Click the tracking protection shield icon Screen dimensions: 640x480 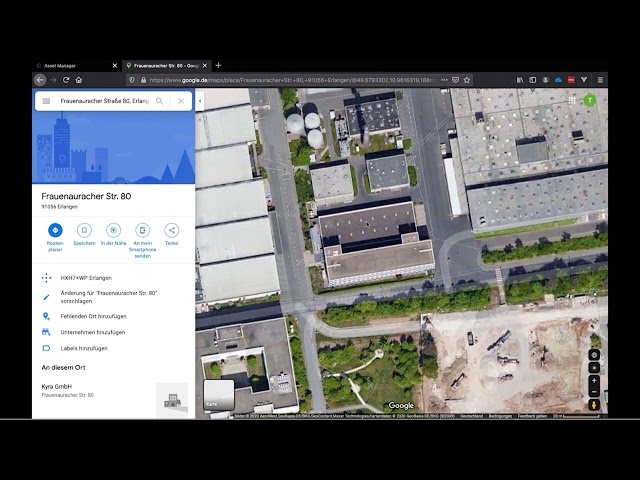pyautogui.click(x=132, y=80)
